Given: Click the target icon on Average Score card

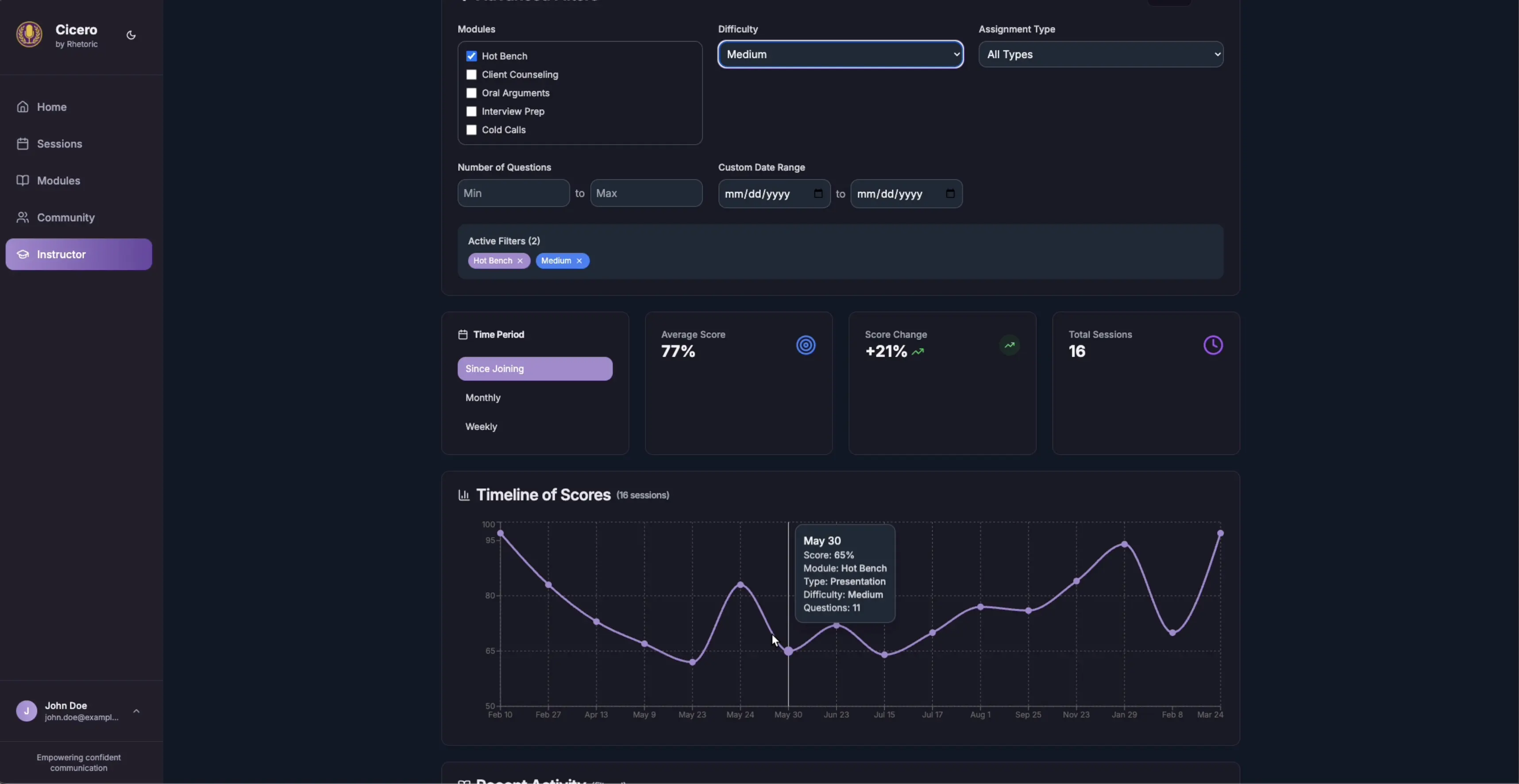Looking at the screenshot, I should pos(806,345).
